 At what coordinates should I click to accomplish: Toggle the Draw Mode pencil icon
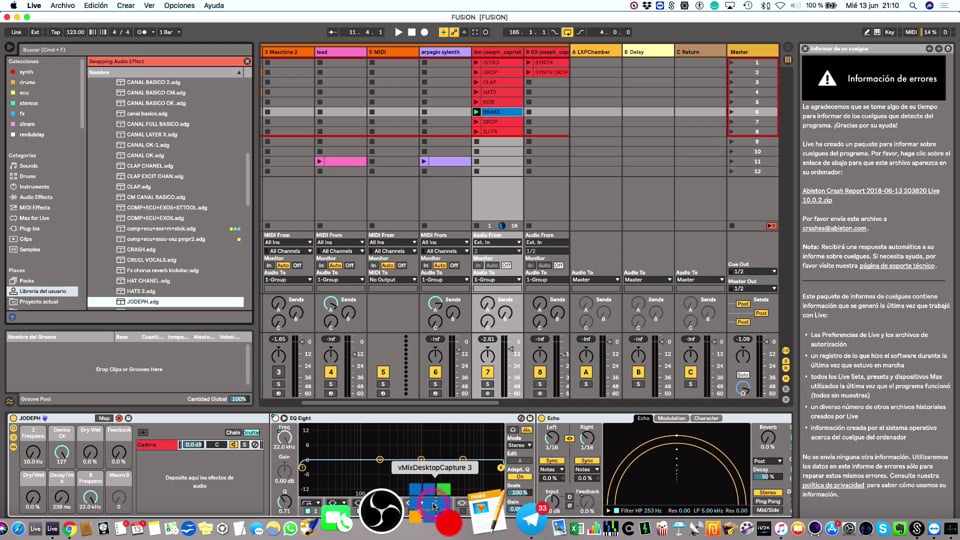click(866, 32)
